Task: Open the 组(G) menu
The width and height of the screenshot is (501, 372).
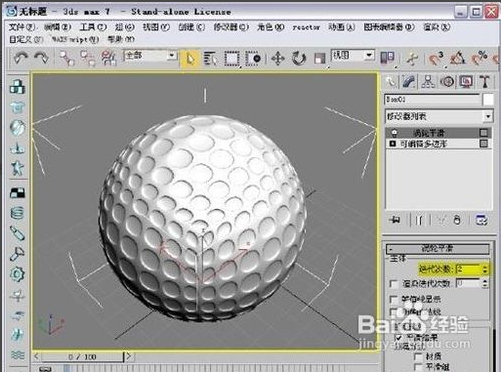Action: point(125,27)
